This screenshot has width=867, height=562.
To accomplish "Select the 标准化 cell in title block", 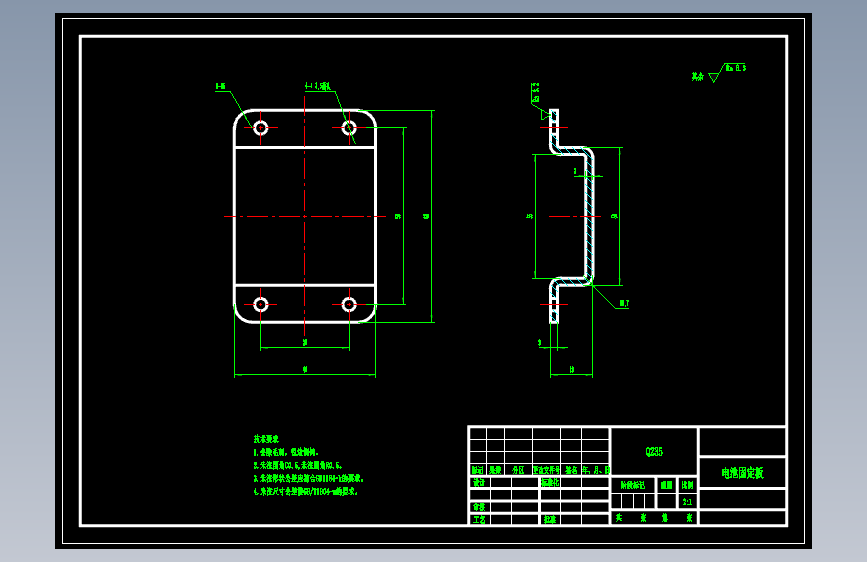I will [550, 482].
